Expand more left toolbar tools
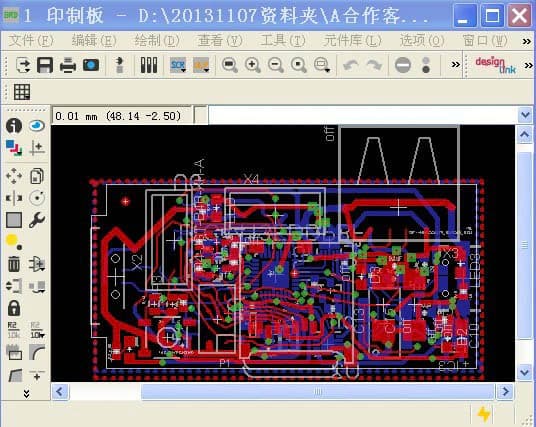This screenshot has height=427, width=536. pos(26,393)
